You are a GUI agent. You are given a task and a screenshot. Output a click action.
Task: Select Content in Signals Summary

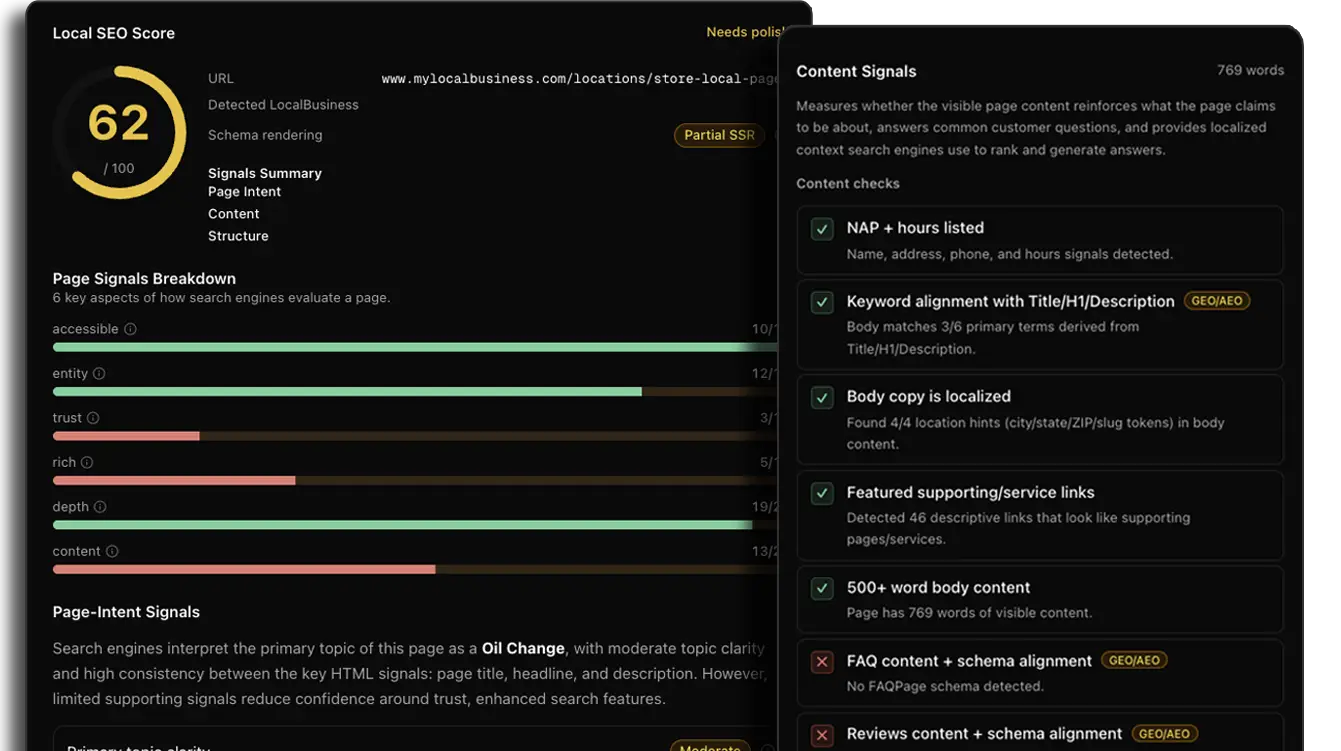[234, 214]
